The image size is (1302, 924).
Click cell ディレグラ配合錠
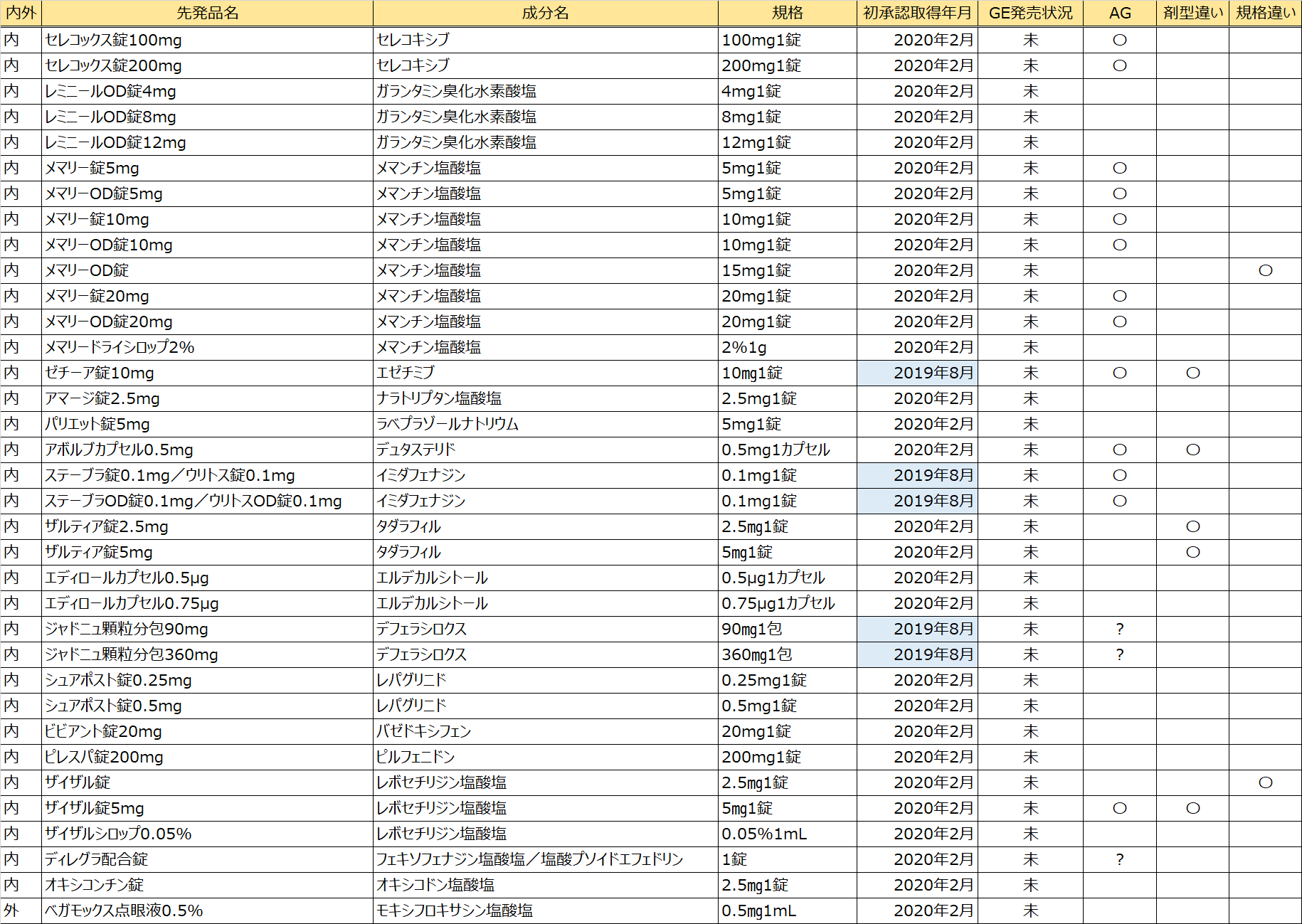tap(207, 859)
